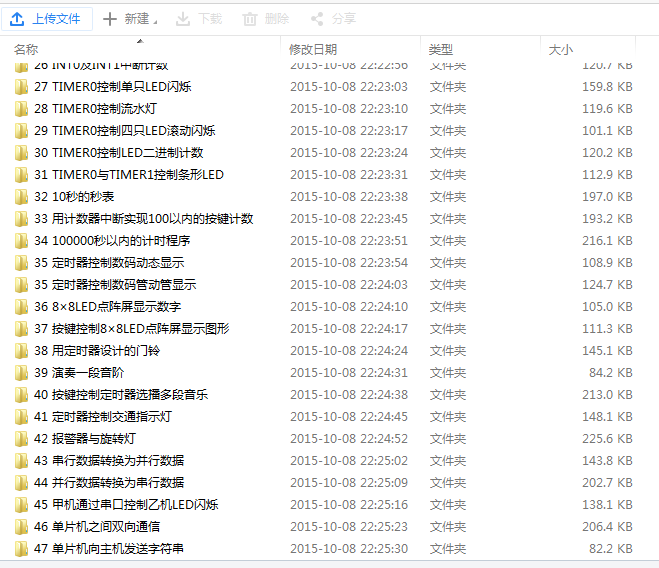This screenshot has width=659, height=568.
Task: Click folder icon of 32 10秒的秒表
Action: point(21,197)
